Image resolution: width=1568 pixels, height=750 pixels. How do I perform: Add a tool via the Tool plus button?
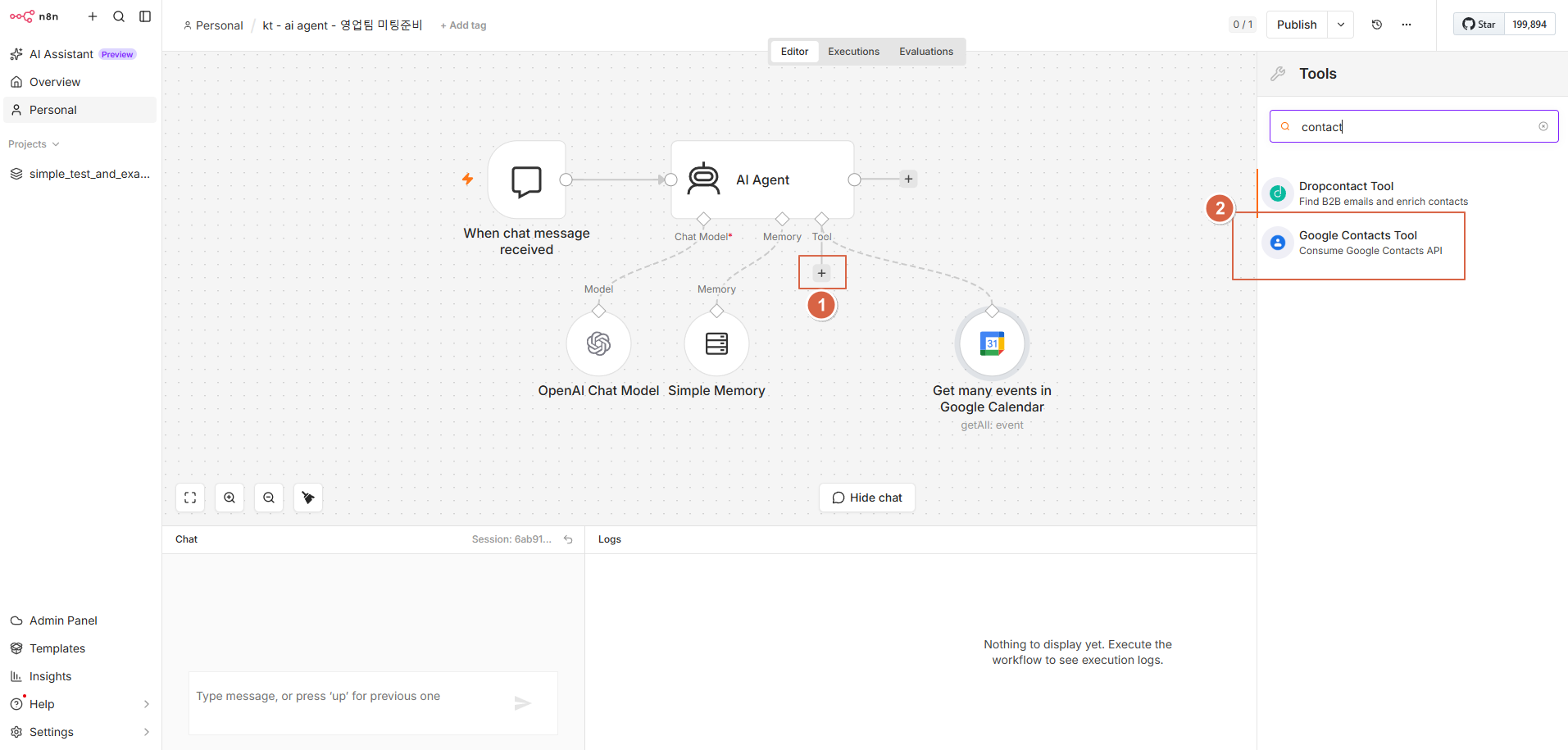coord(821,273)
